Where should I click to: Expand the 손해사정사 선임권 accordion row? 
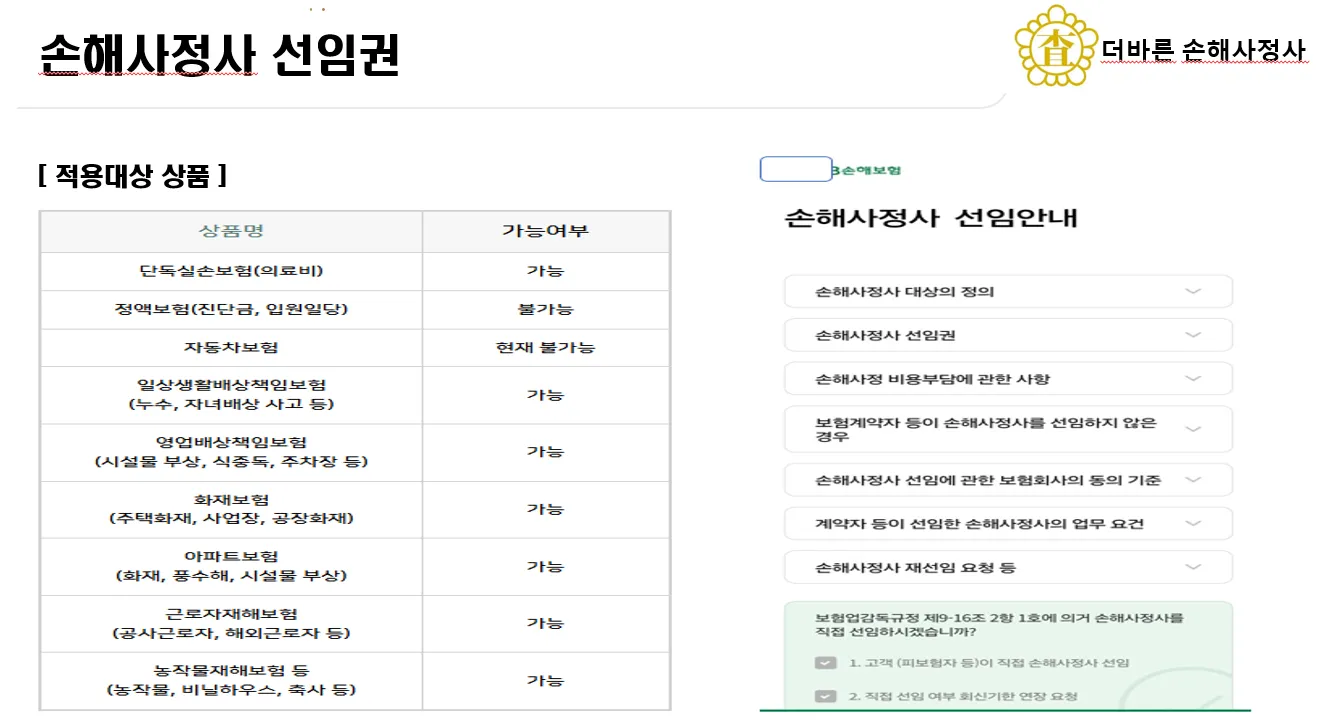click(x=1008, y=335)
